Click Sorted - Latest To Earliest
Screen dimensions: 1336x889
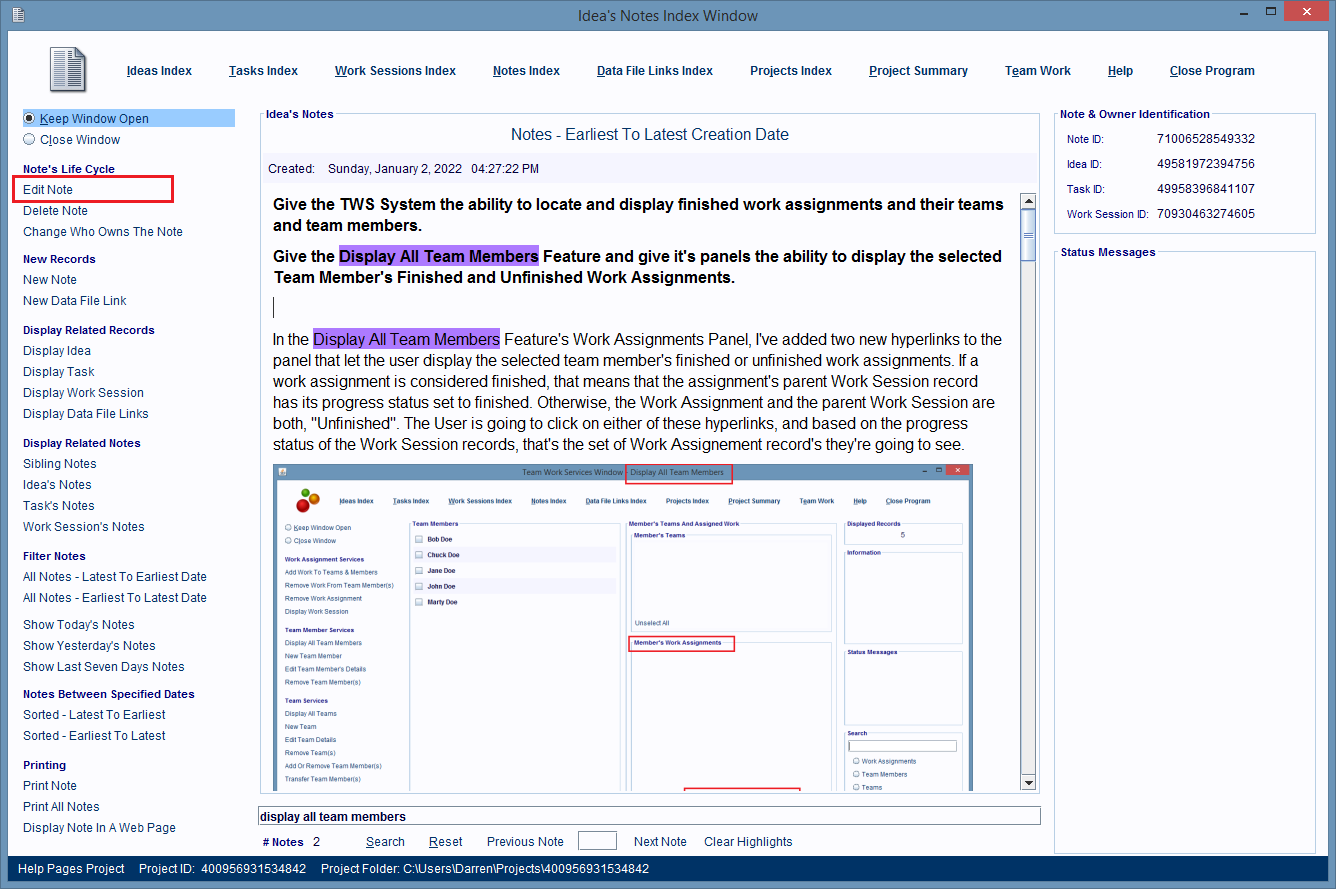coord(94,715)
